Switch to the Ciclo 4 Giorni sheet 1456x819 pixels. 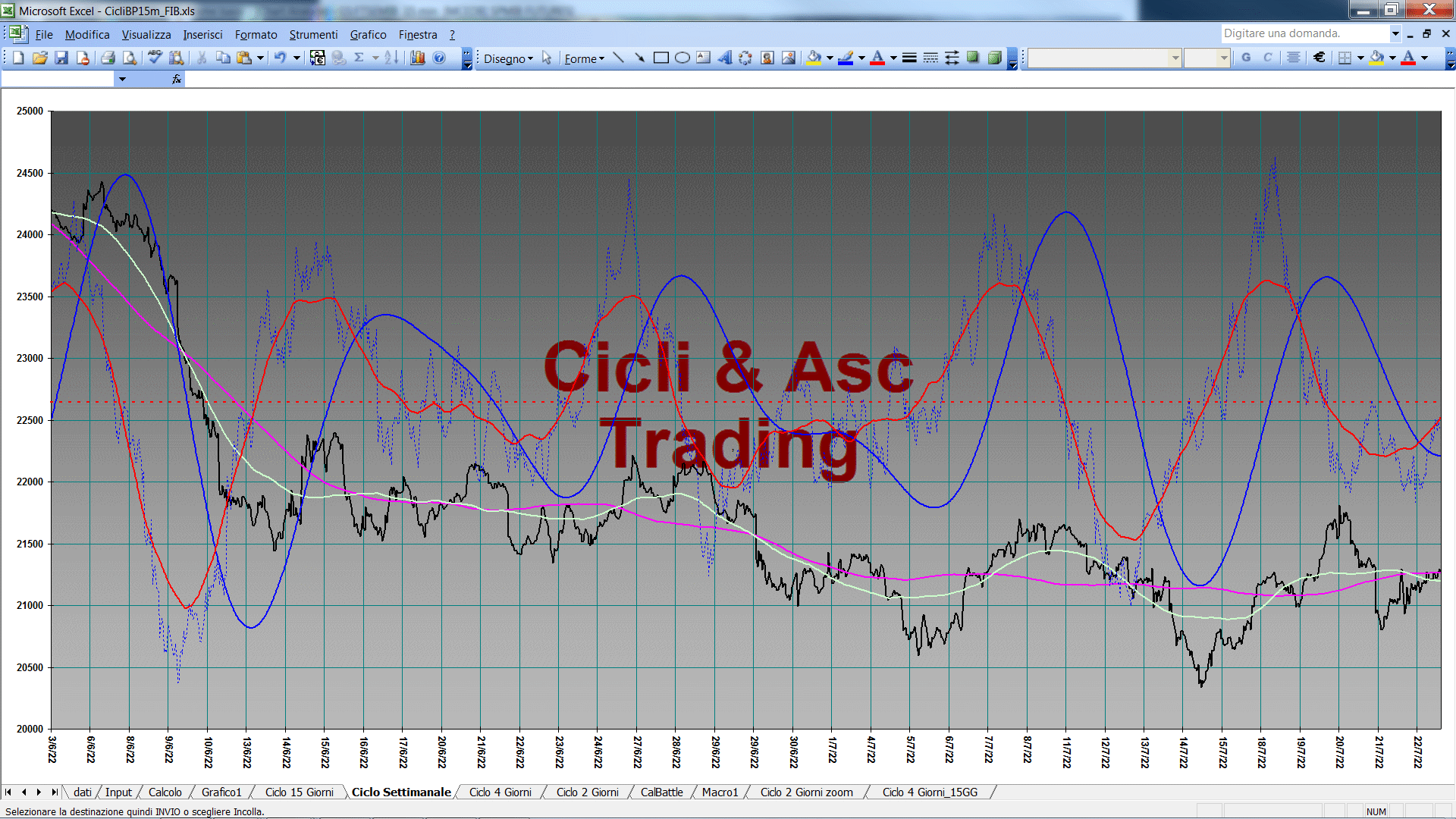500,792
